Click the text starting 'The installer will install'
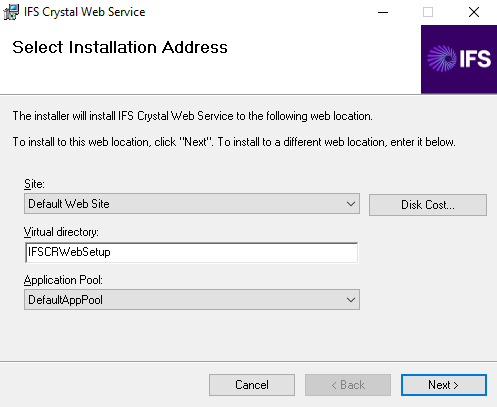The width and height of the screenshot is (497, 407). (x=193, y=116)
